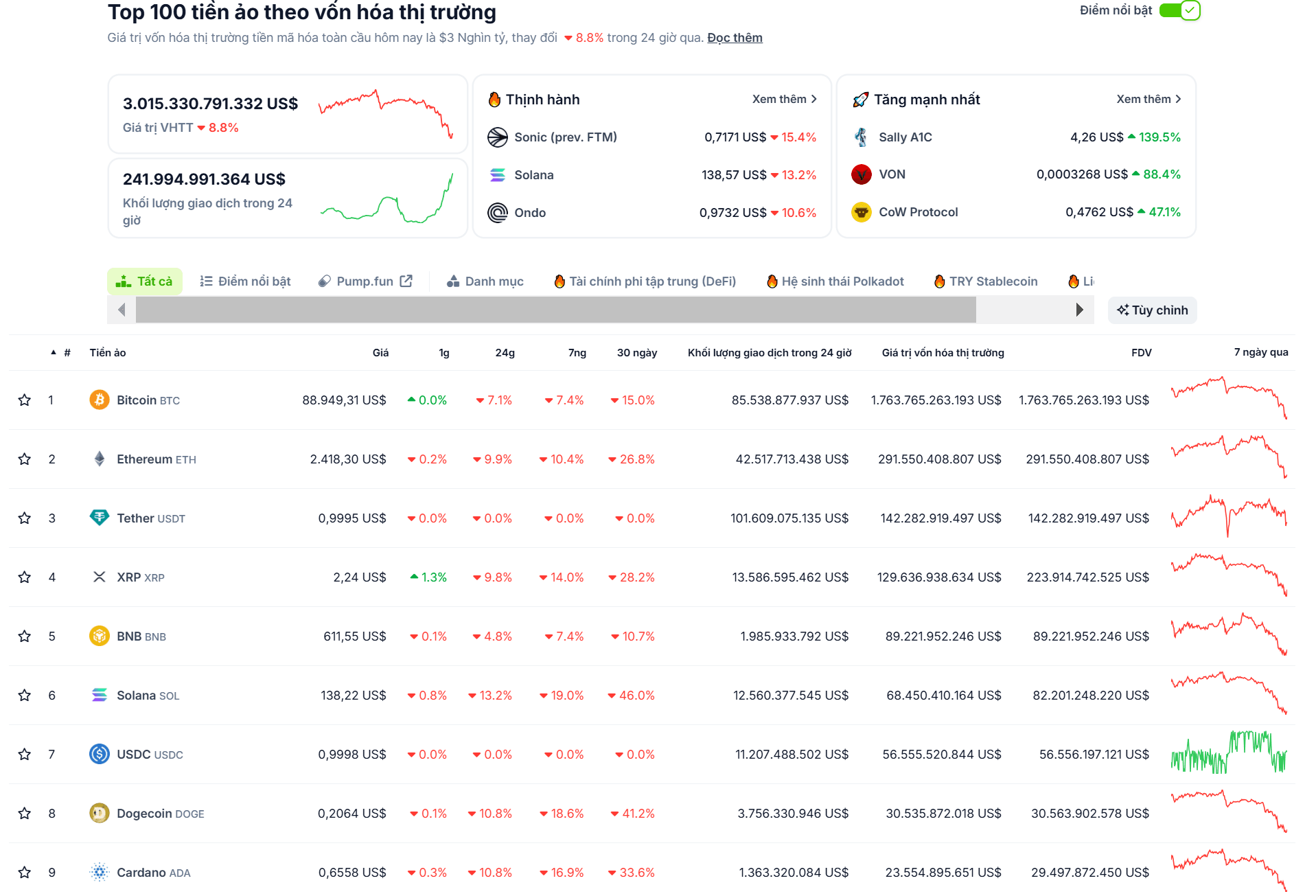Star Cardano as favorite
Screen dimensions: 1316x896
(25, 872)
